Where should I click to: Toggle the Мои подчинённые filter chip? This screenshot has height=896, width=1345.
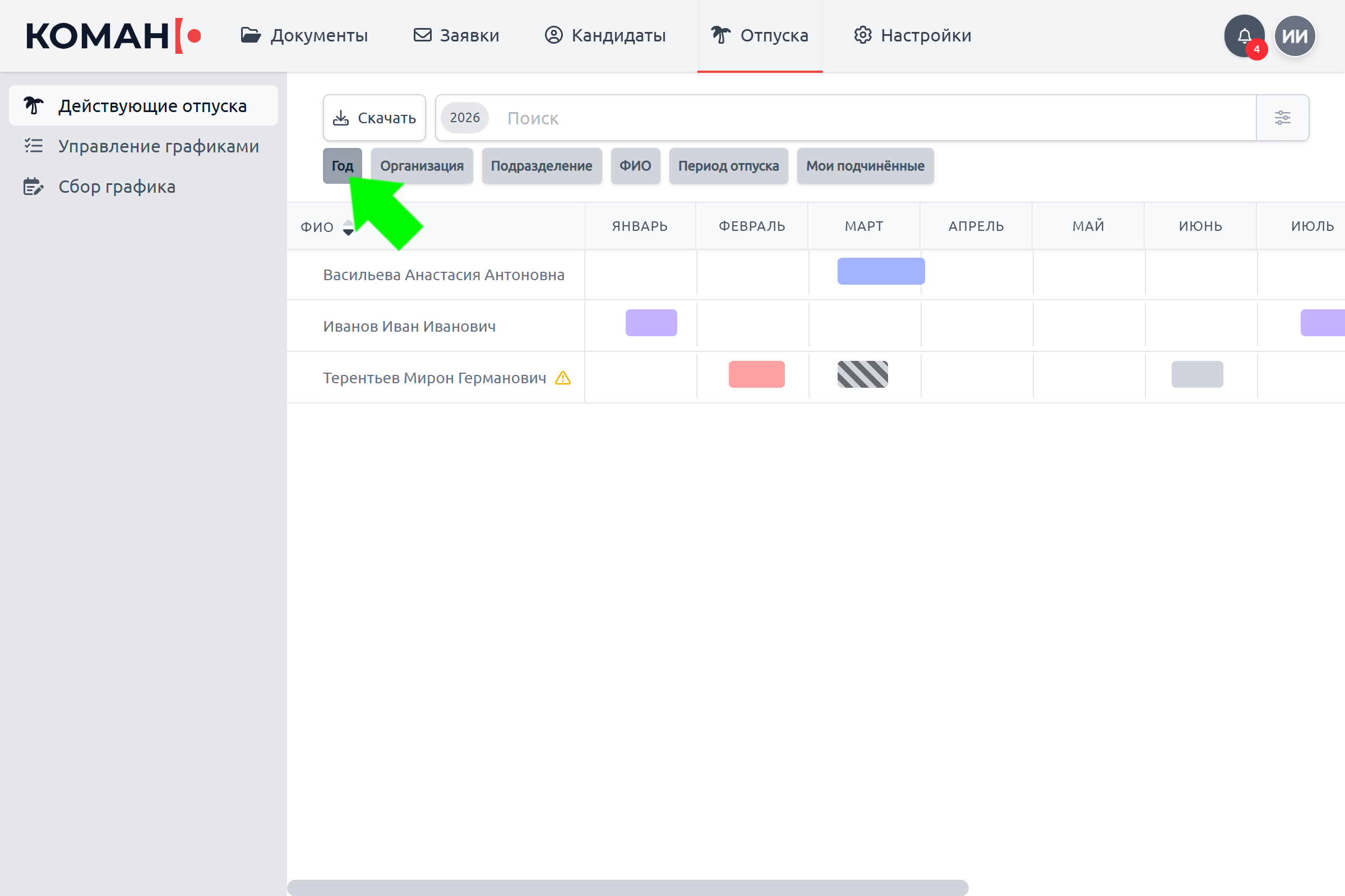pos(865,166)
